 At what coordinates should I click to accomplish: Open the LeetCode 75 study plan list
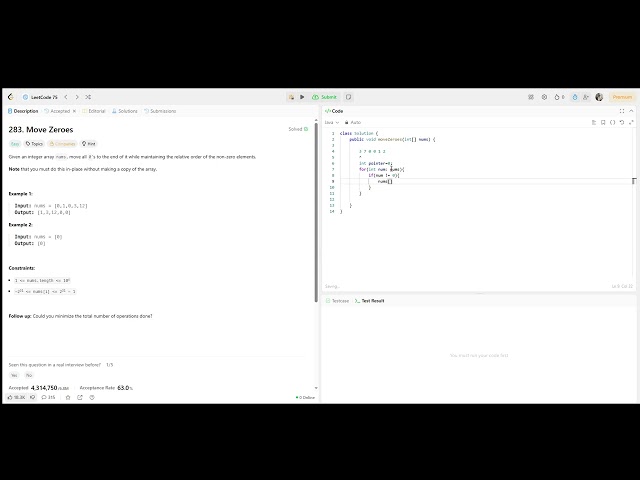[40, 97]
